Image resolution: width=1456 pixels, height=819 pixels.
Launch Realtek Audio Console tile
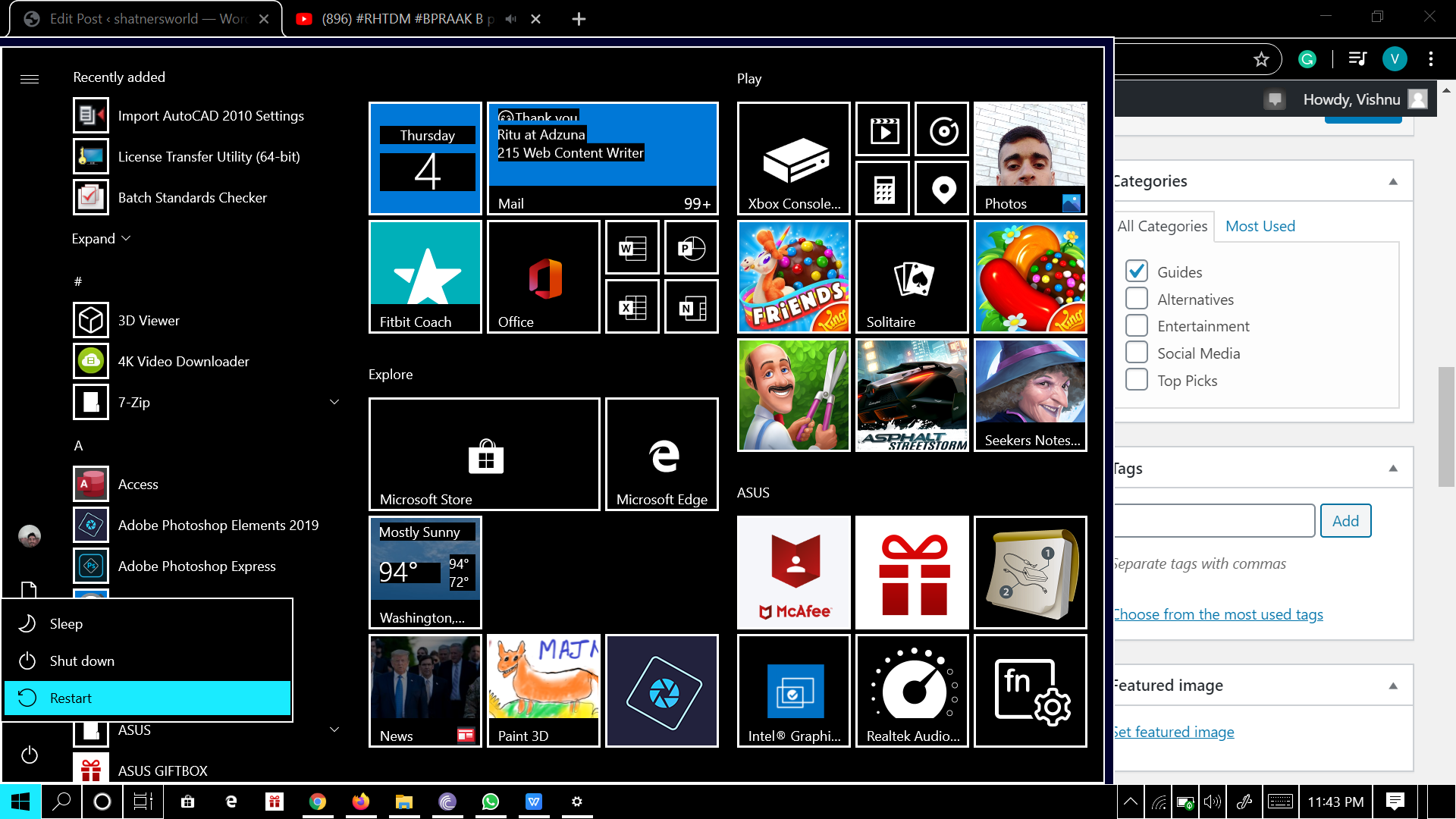(x=912, y=691)
